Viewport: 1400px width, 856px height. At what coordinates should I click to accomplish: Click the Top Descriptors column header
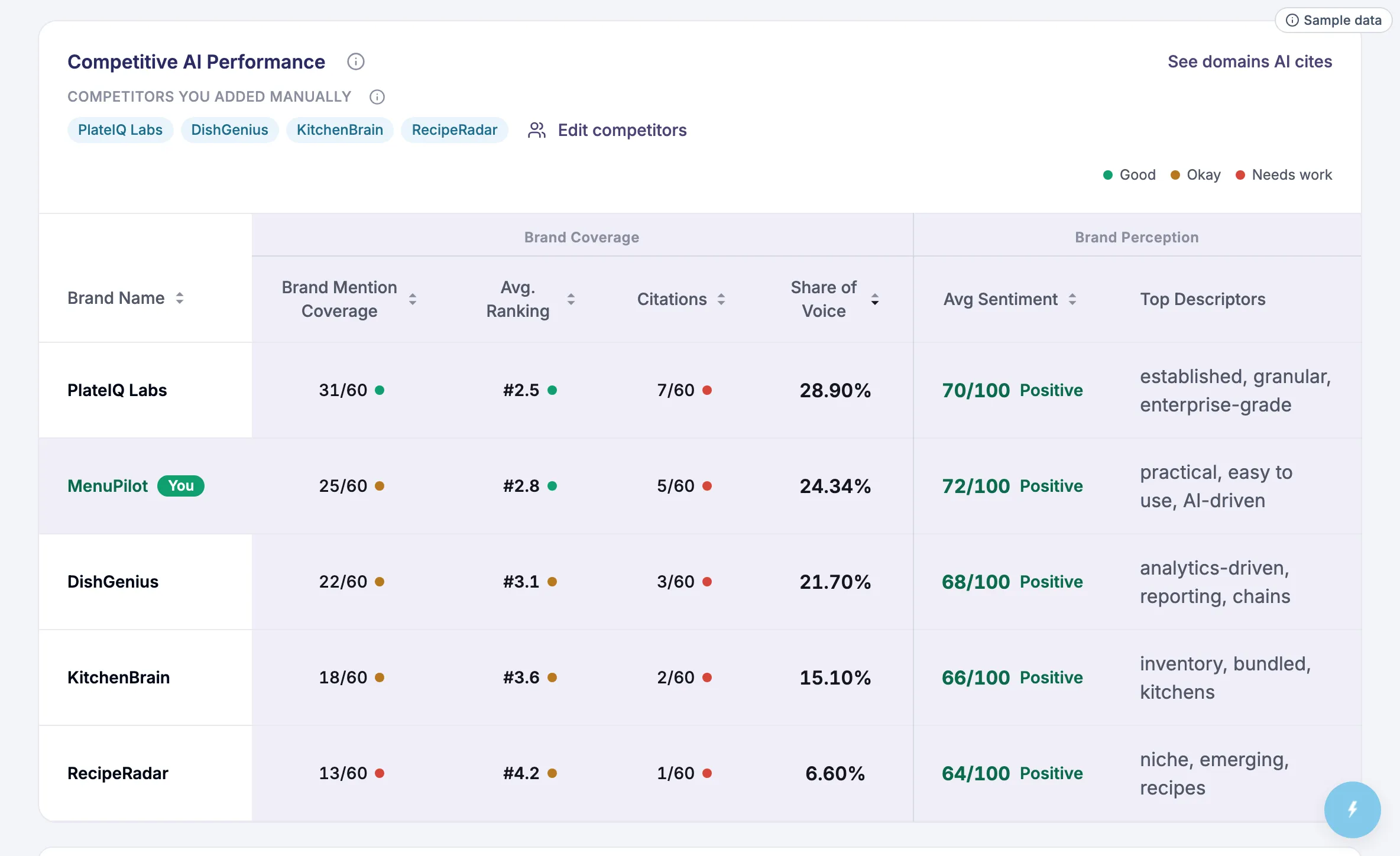1203,299
